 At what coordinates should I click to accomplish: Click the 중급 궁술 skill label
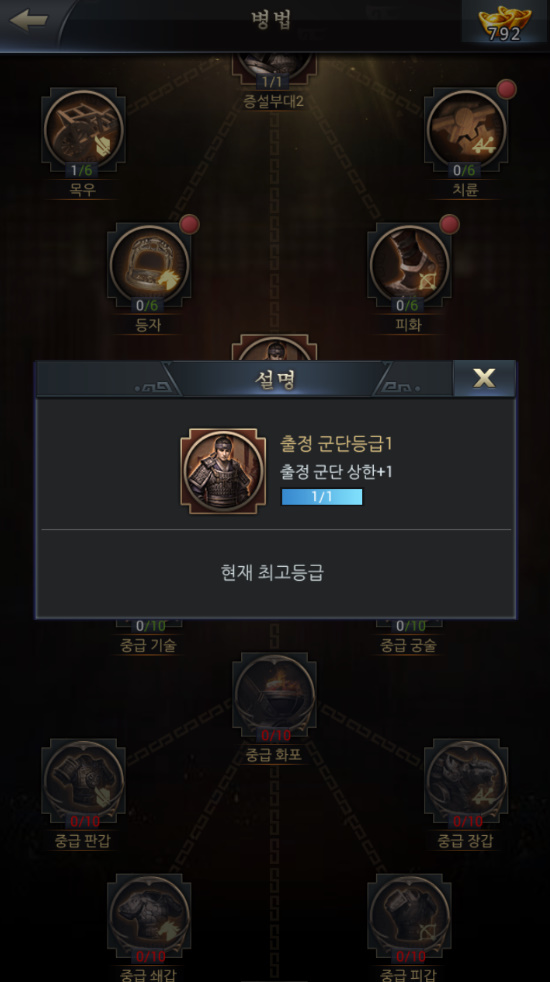click(x=408, y=645)
